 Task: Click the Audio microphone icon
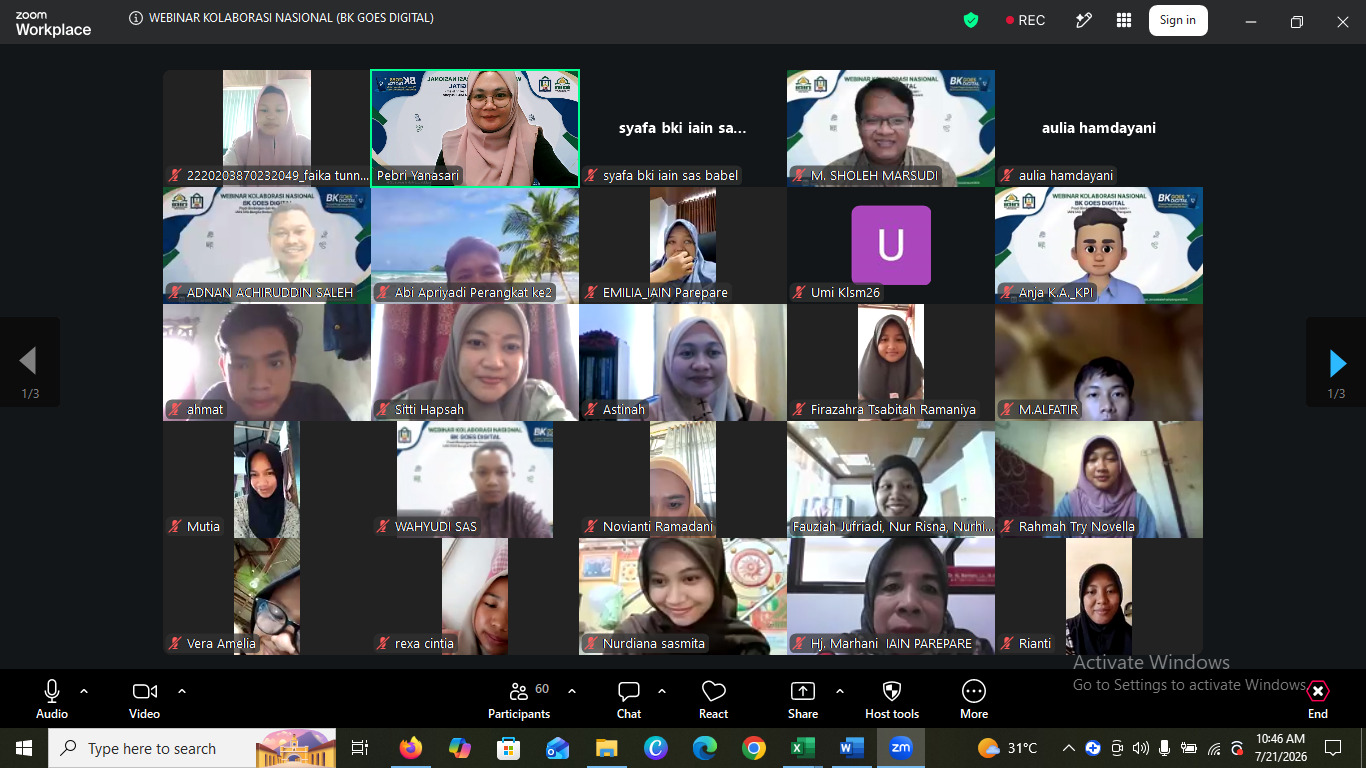52,691
